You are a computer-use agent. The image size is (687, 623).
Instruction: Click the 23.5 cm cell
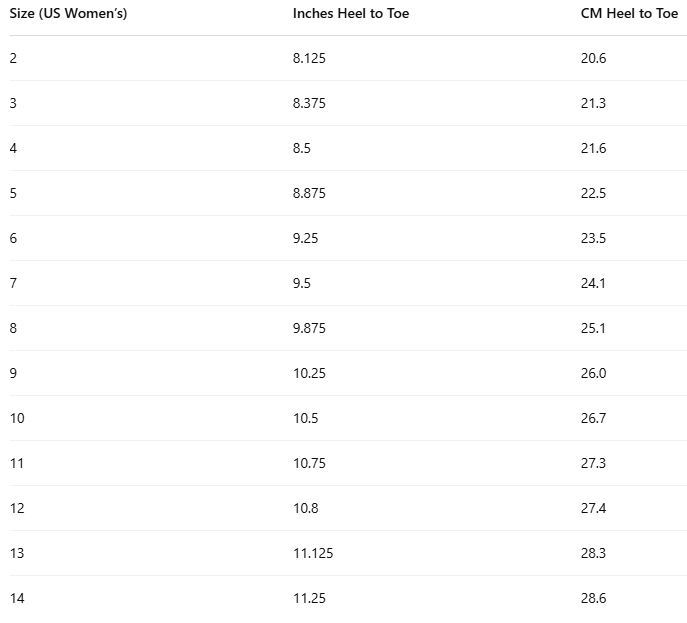[593, 238]
